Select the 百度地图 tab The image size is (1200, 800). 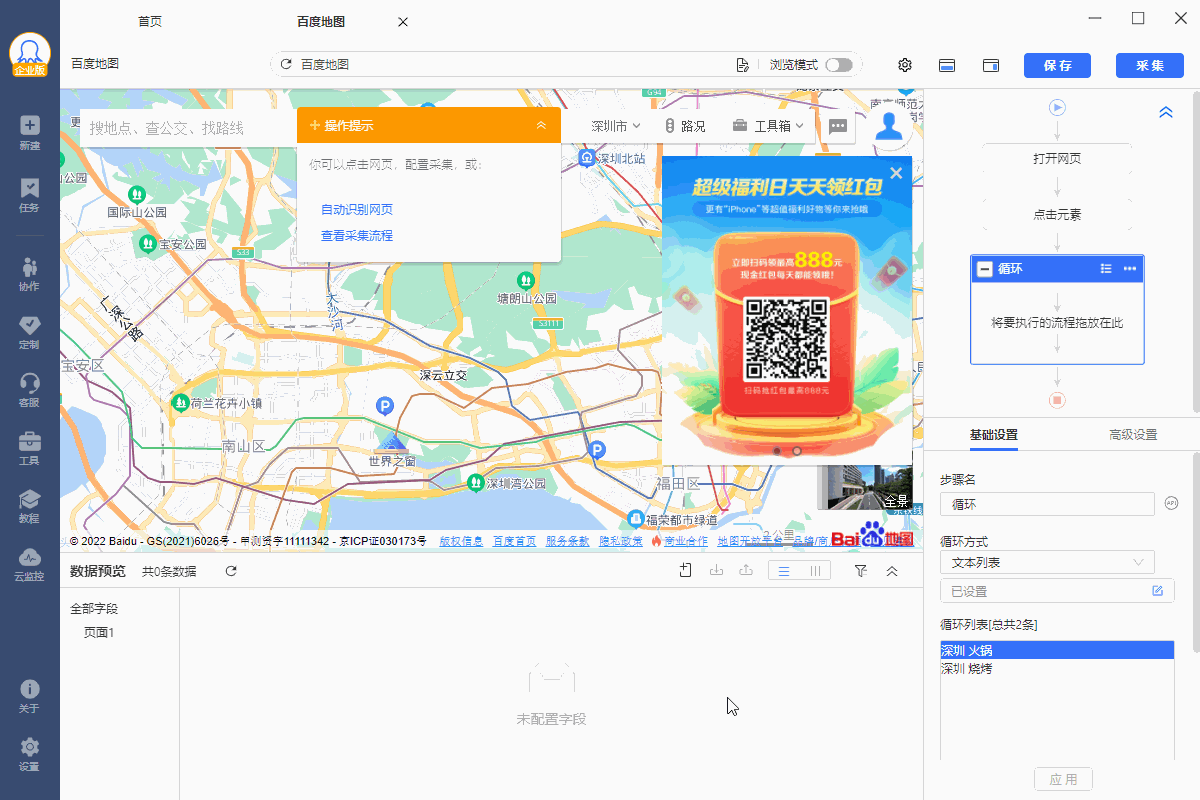click(321, 21)
